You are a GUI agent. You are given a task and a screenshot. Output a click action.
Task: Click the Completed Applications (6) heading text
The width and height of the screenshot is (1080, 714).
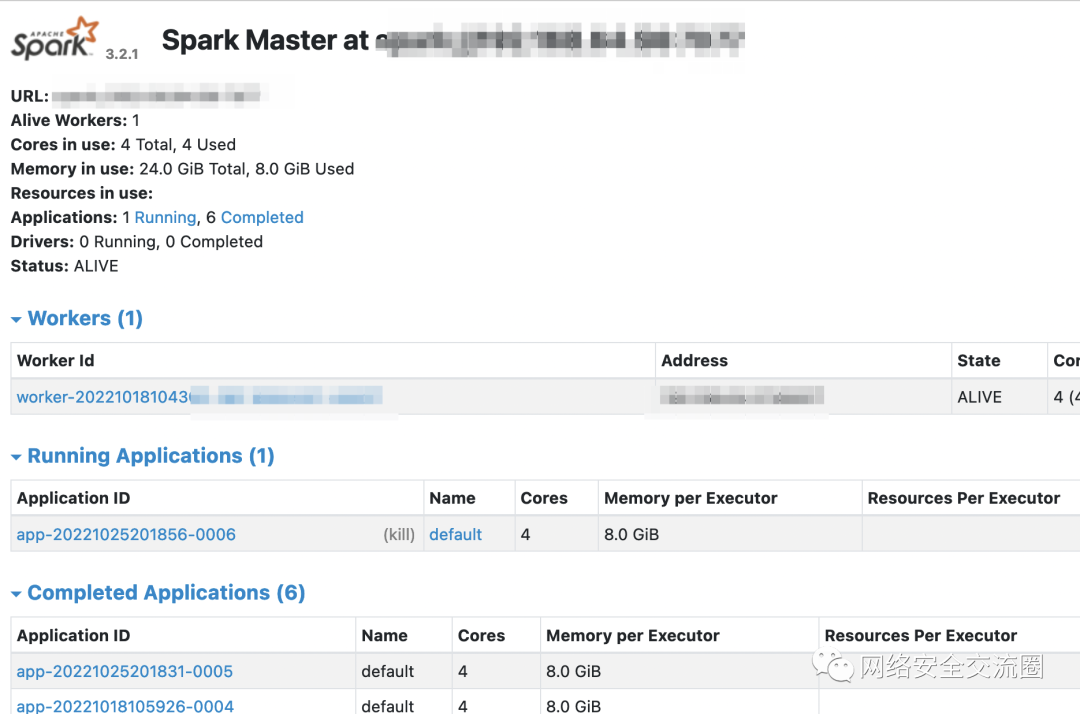tap(166, 593)
